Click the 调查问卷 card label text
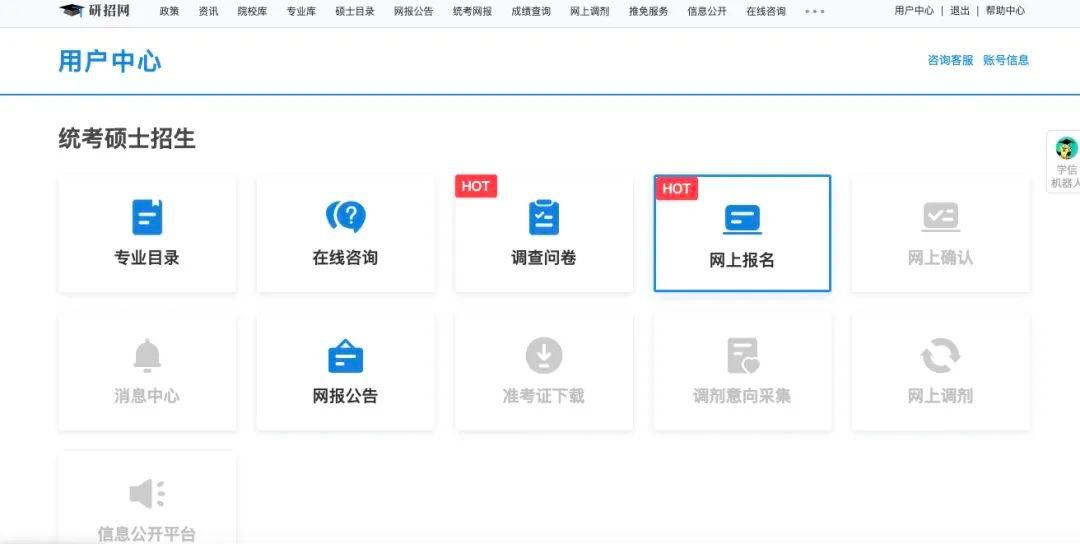Image resolution: width=1080 pixels, height=544 pixels. pyautogui.click(x=543, y=258)
